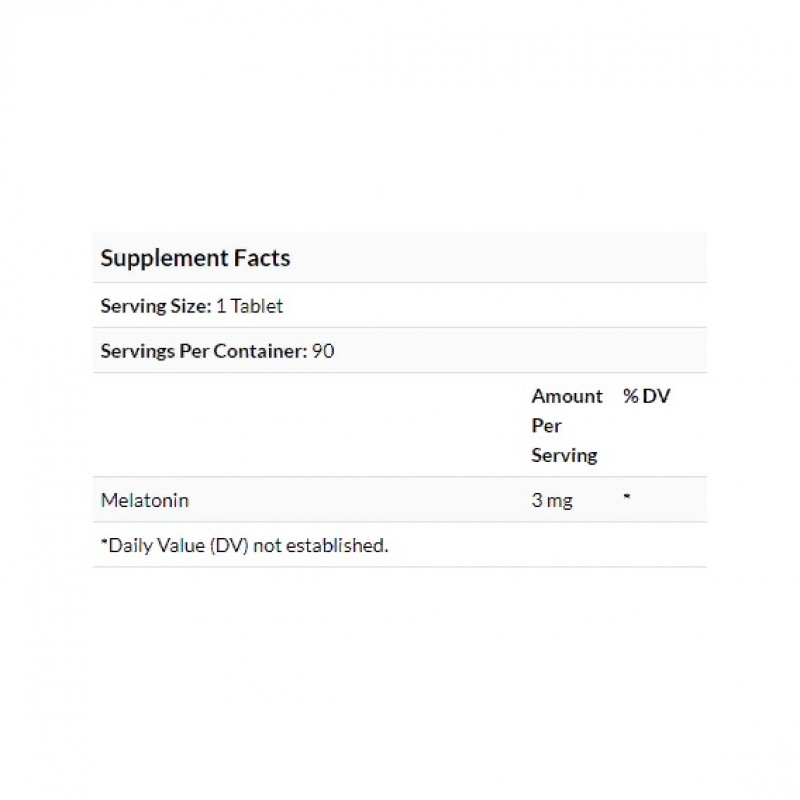The image size is (800, 800).
Task: Click the word Per in the Amount header
Action: (544, 425)
